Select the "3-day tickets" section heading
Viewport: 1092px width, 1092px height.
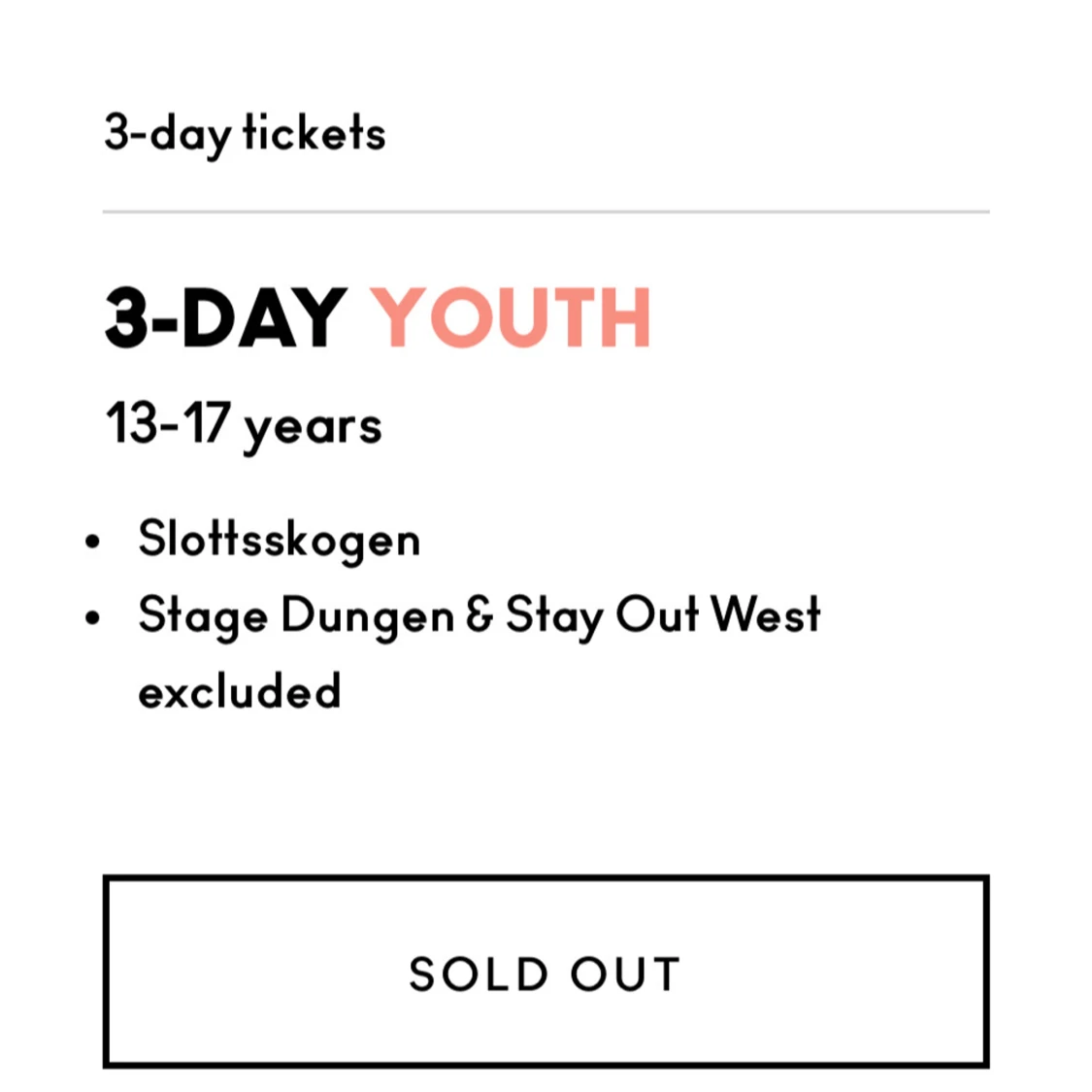click(x=245, y=133)
